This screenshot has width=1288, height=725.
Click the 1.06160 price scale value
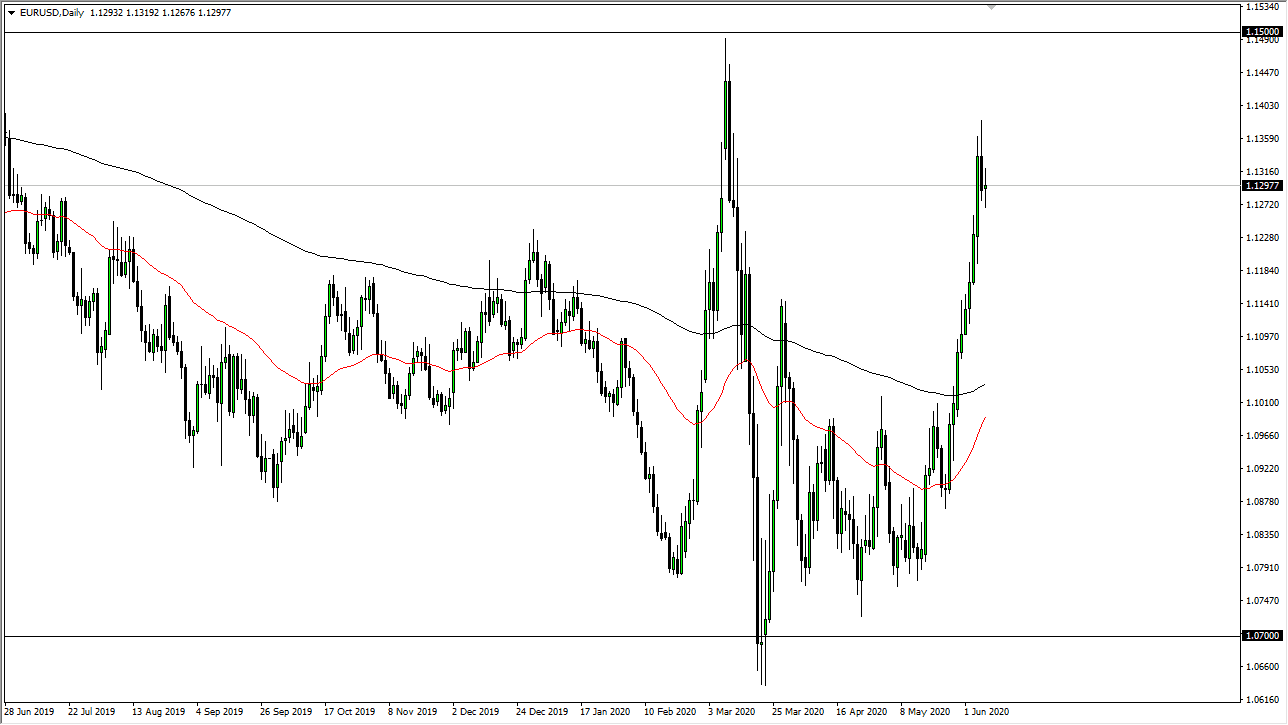click(x=1262, y=700)
